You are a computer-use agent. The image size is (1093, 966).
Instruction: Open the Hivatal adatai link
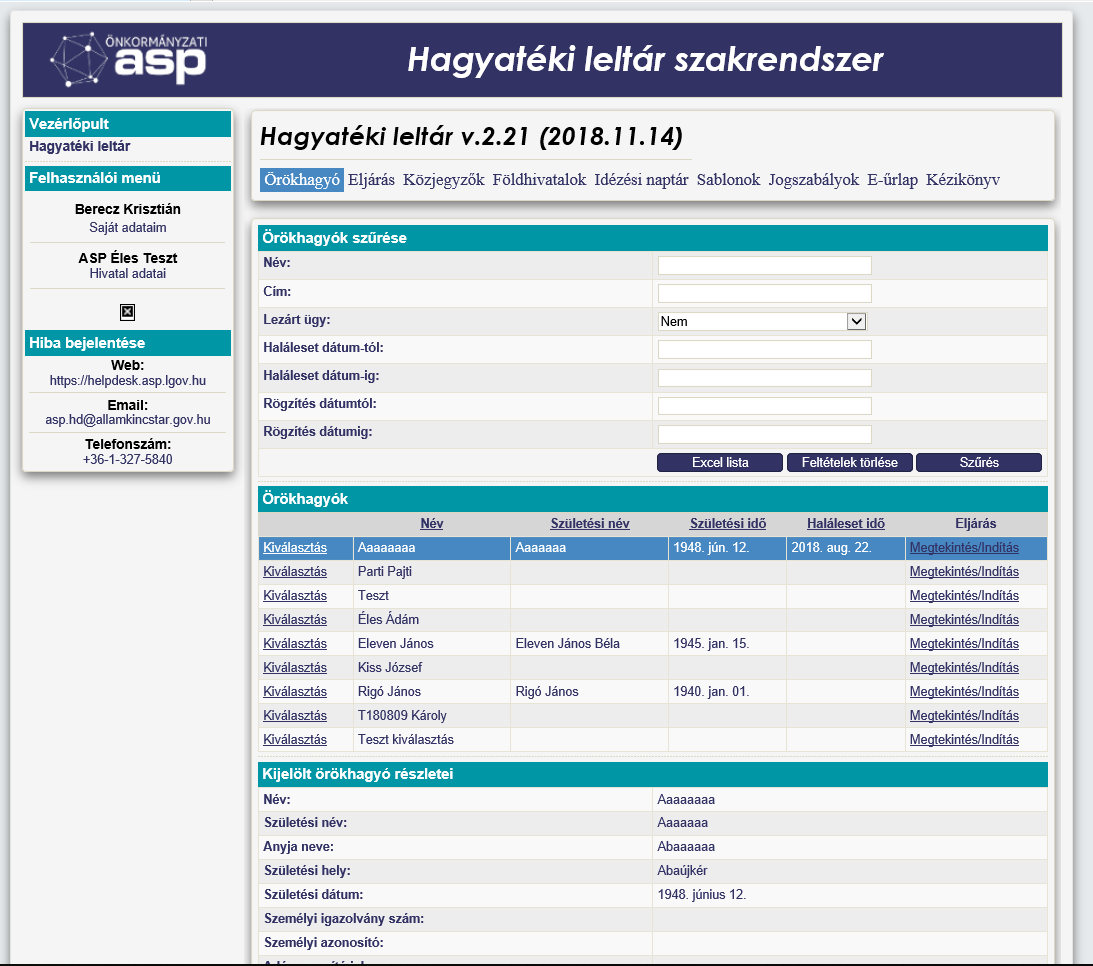pos(128,274)
